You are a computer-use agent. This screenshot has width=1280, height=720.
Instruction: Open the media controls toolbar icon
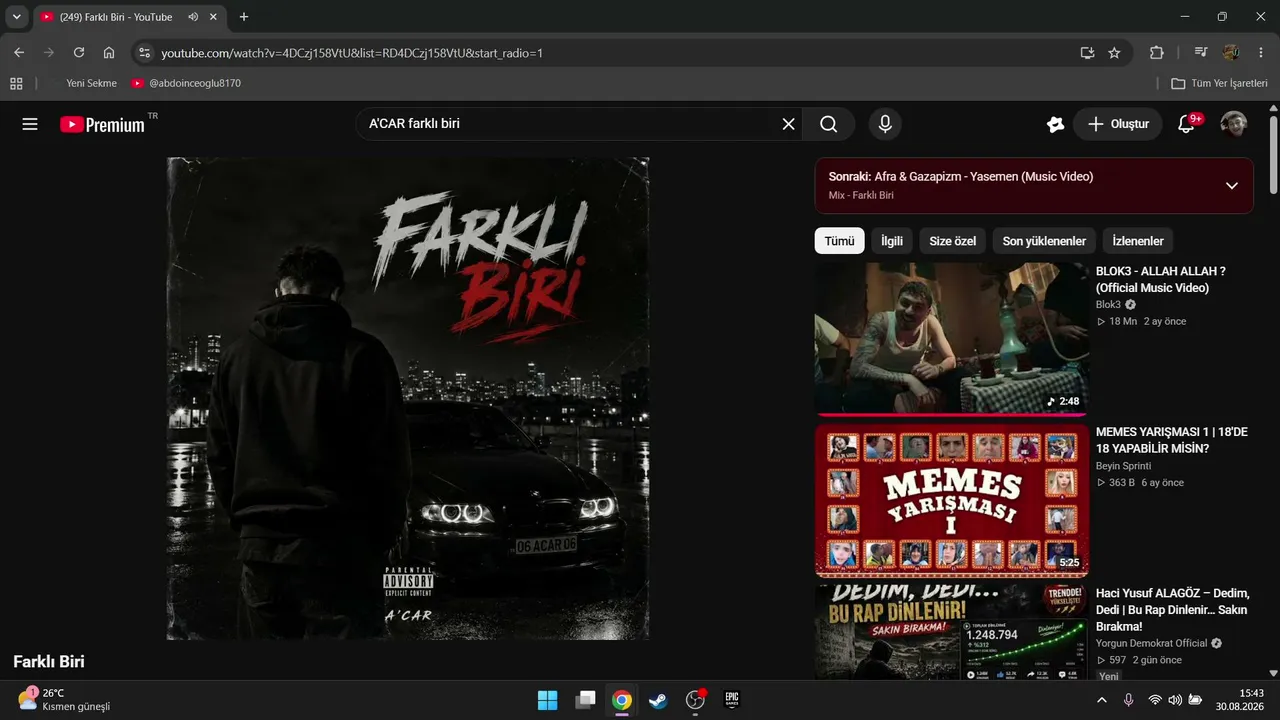[x=1201, y=53]
